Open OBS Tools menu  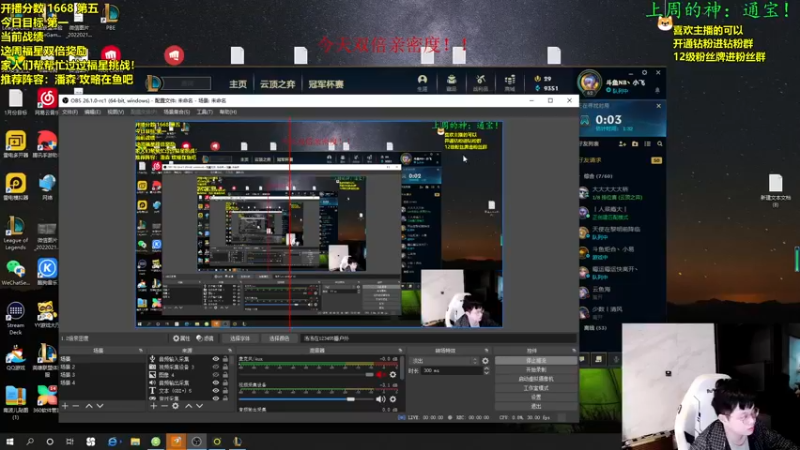[x=205, y=112]
